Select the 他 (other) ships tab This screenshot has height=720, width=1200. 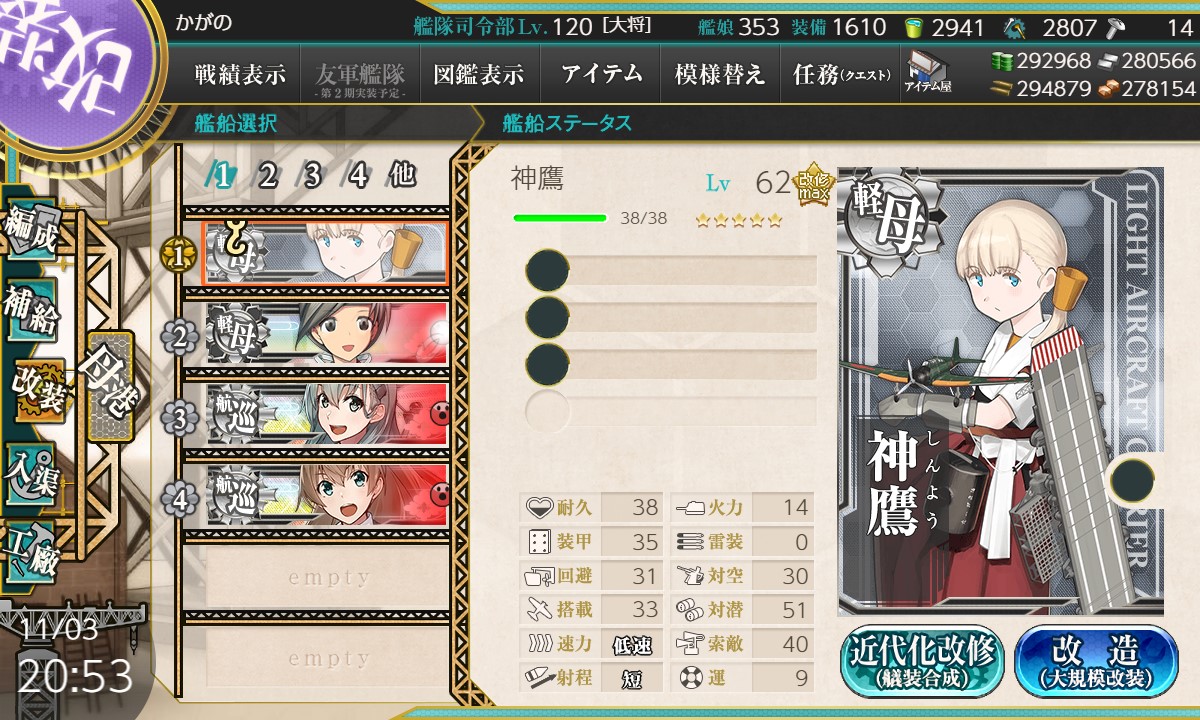(x=402, y=175)
